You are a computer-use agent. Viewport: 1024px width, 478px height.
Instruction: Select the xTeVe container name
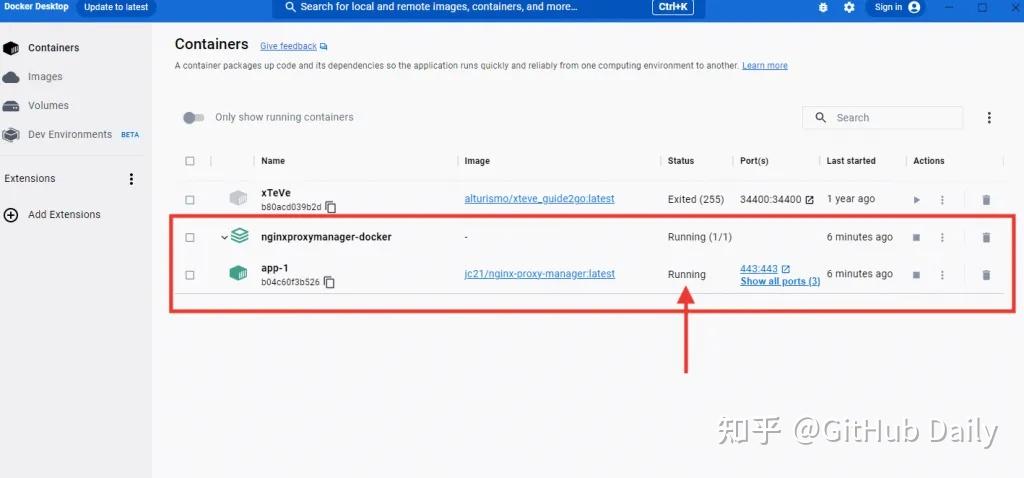click(x=276, y=193)
